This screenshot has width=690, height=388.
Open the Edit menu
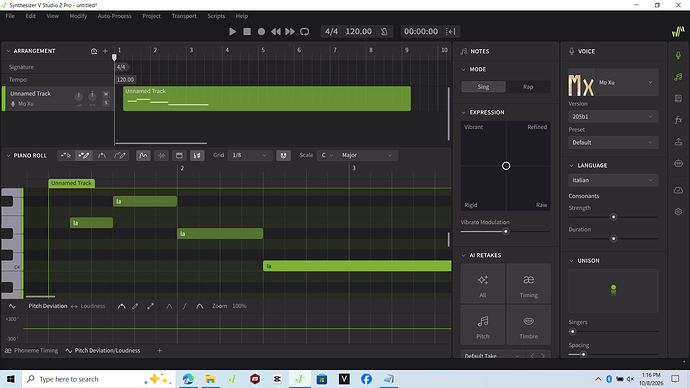coord(30,16)
